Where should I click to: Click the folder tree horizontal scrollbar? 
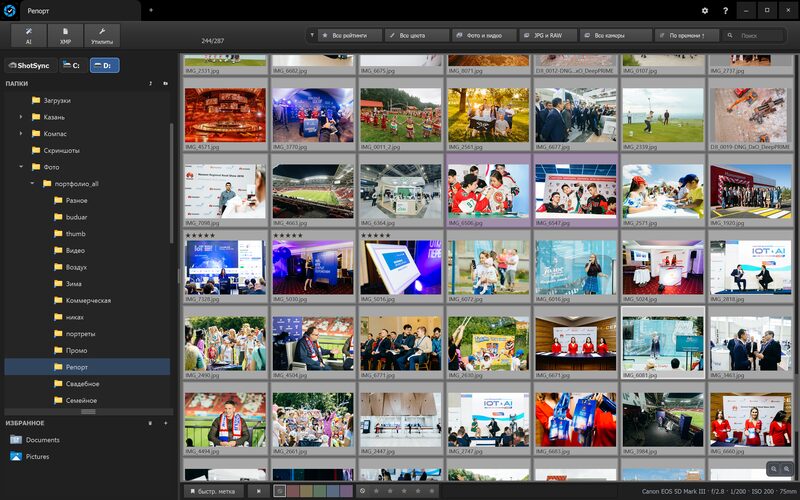point(88,411)
